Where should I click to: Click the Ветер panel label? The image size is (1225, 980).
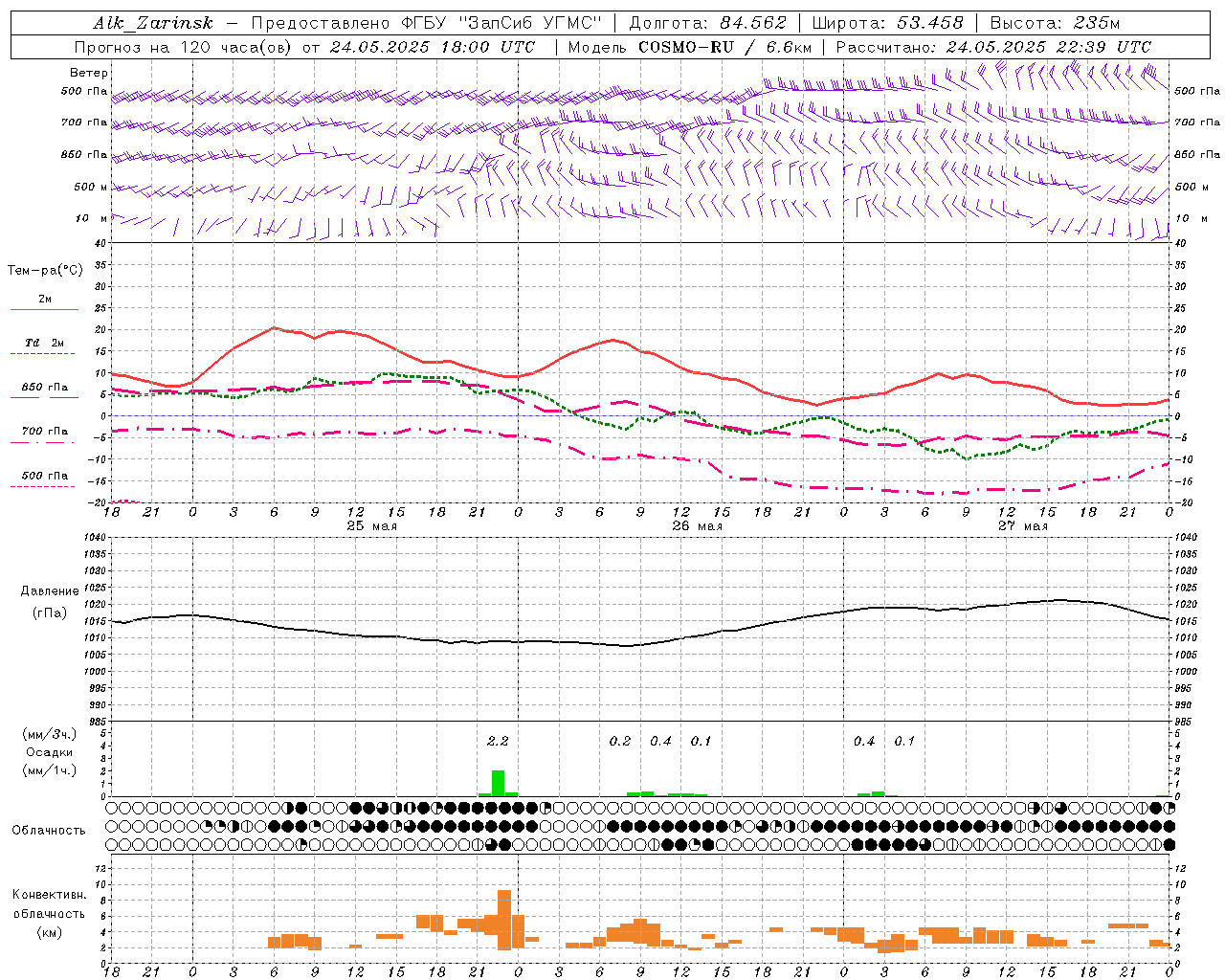(x=89, y=73)
